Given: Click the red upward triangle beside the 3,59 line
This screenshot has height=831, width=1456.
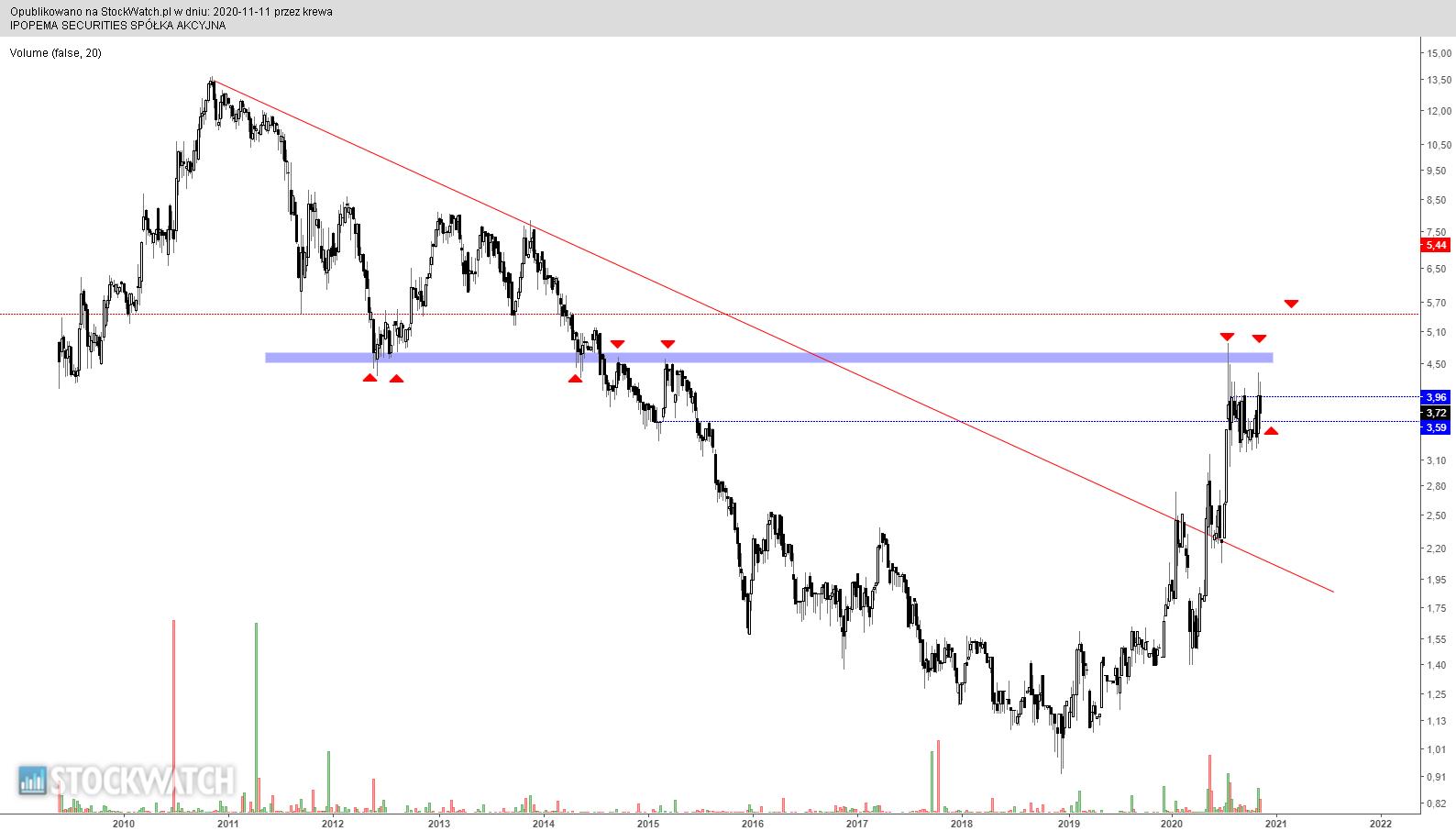Looking at the screenshot, I should coord(1271,429).
